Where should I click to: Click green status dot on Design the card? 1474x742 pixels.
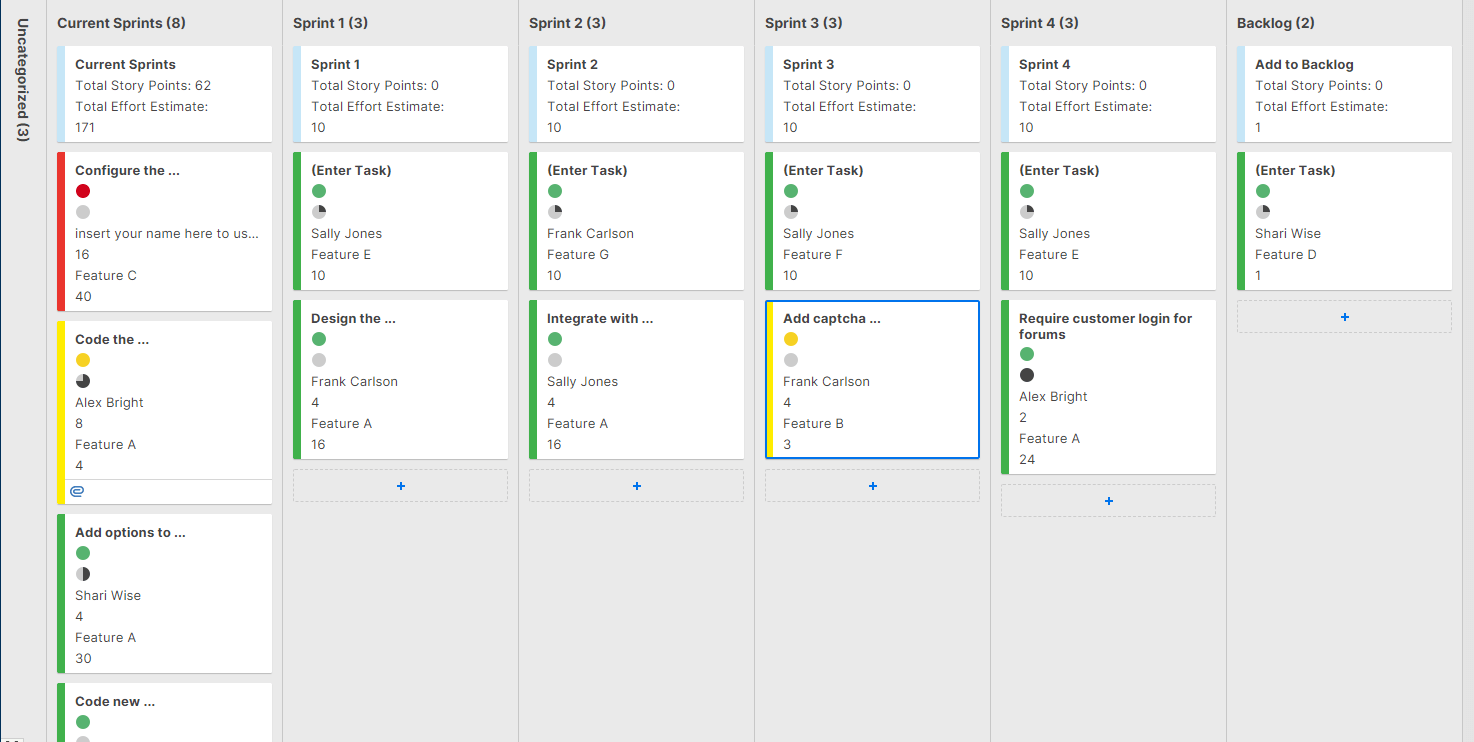click(319, 339)
